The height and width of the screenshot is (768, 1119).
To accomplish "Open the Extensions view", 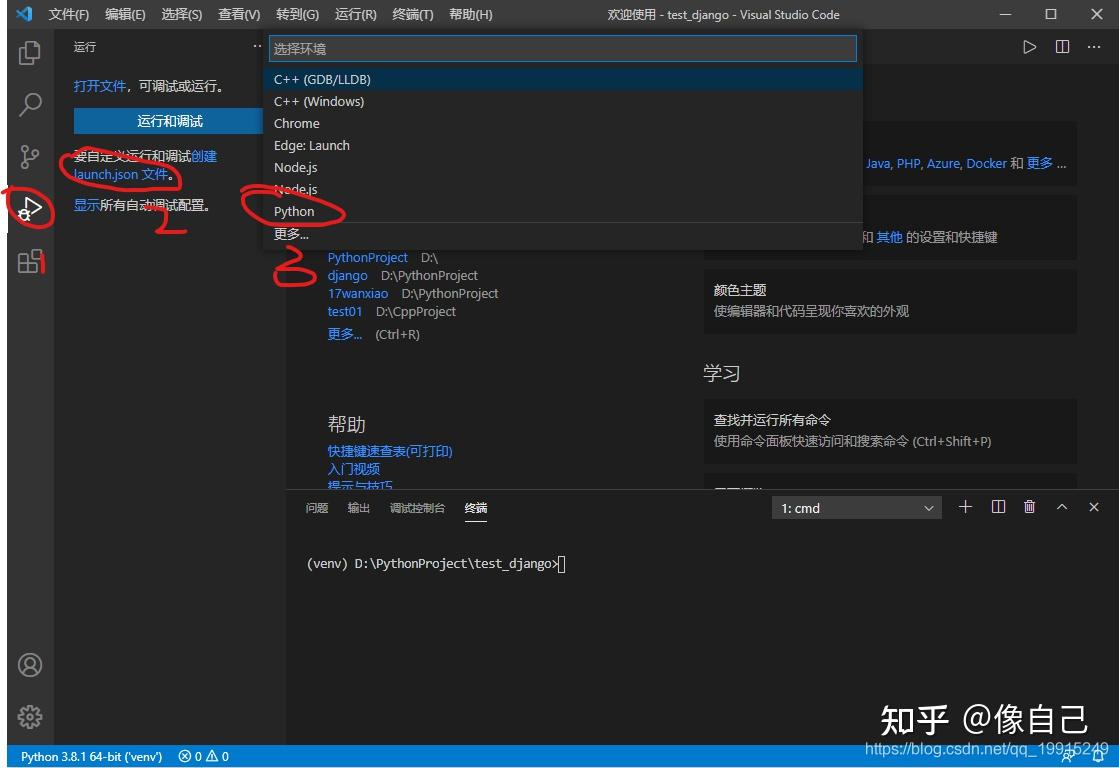I will point(30,263).
